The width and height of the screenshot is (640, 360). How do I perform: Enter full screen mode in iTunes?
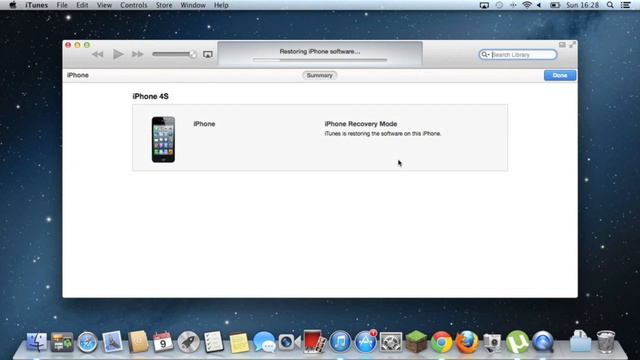[x=572, y=45]
